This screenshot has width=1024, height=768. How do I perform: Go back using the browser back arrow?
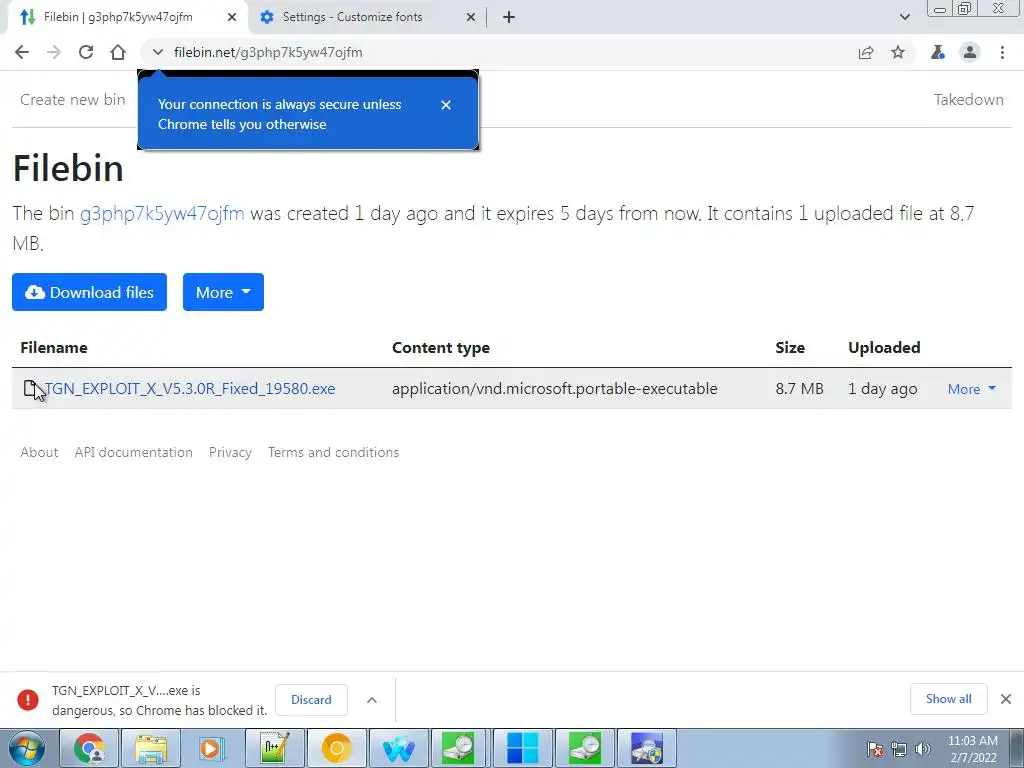[22, 52]
